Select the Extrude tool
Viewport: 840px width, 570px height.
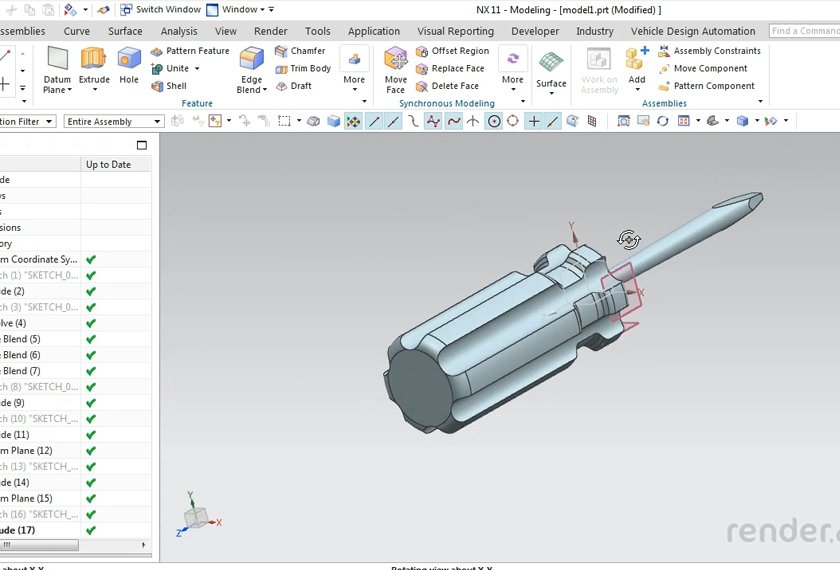point(94,66)
